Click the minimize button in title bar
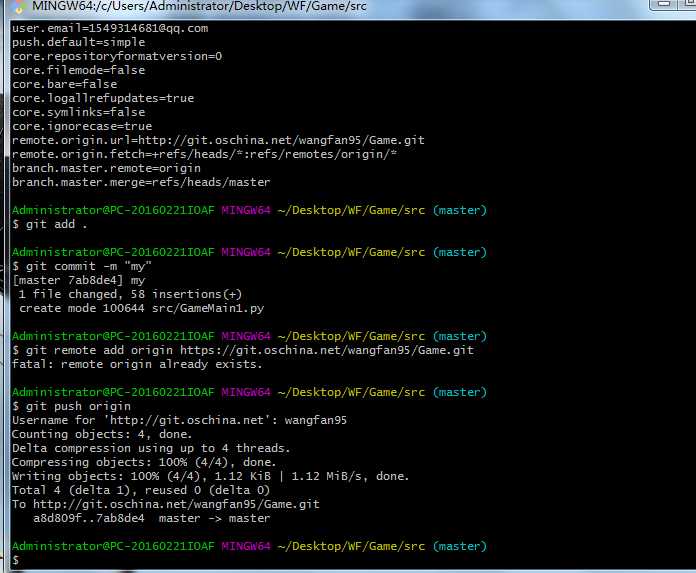The height and width of the screenshot is (573, 696). [663, 4]
